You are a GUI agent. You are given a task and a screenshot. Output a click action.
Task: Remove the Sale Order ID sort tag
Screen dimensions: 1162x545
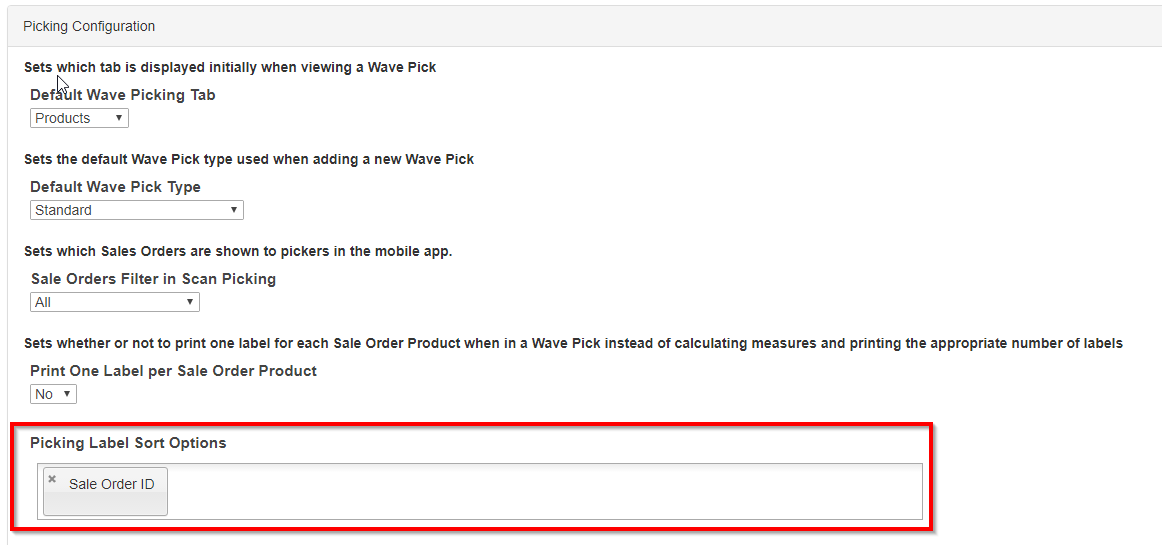click(52, 479)
